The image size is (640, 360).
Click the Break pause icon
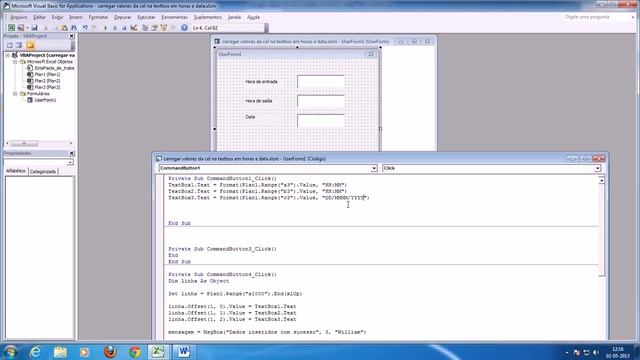pyautogui.click(x=115, y=28)
